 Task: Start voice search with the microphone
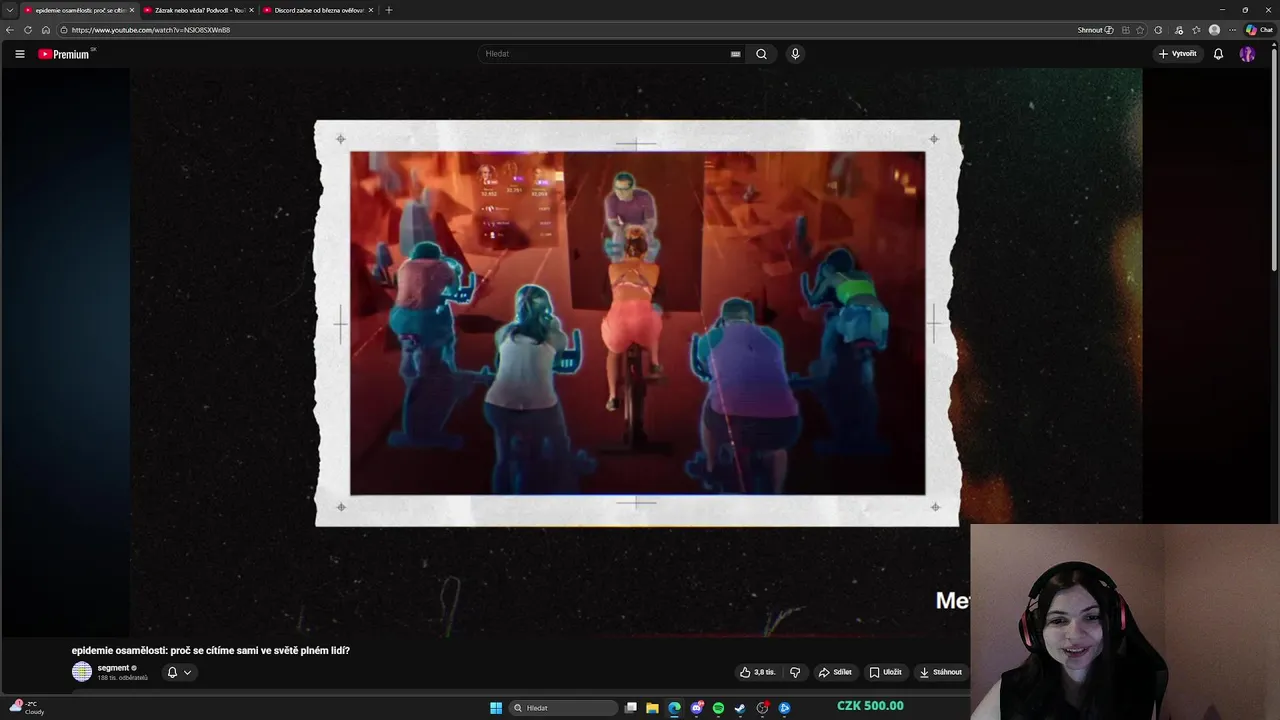[x=795, y=54]
